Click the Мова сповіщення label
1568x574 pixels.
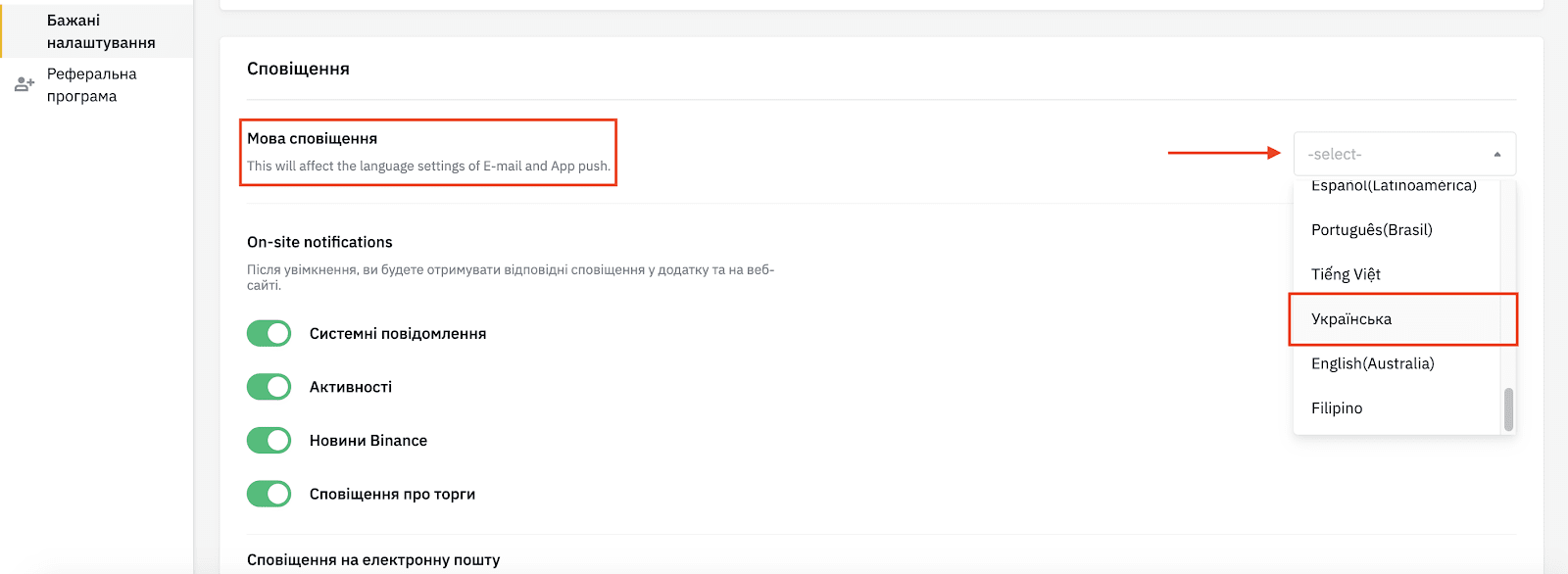tap(312, 139)
